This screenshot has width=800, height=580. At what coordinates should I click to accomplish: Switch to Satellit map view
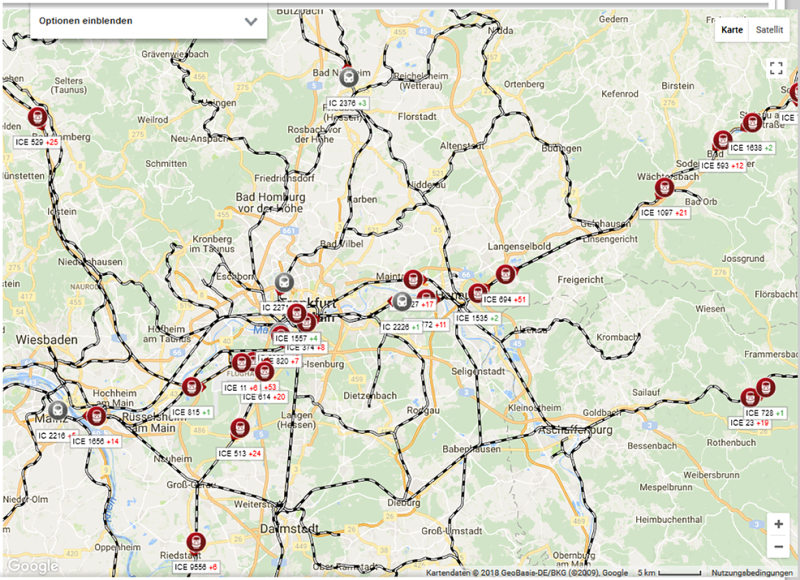[x=769, y=30]
